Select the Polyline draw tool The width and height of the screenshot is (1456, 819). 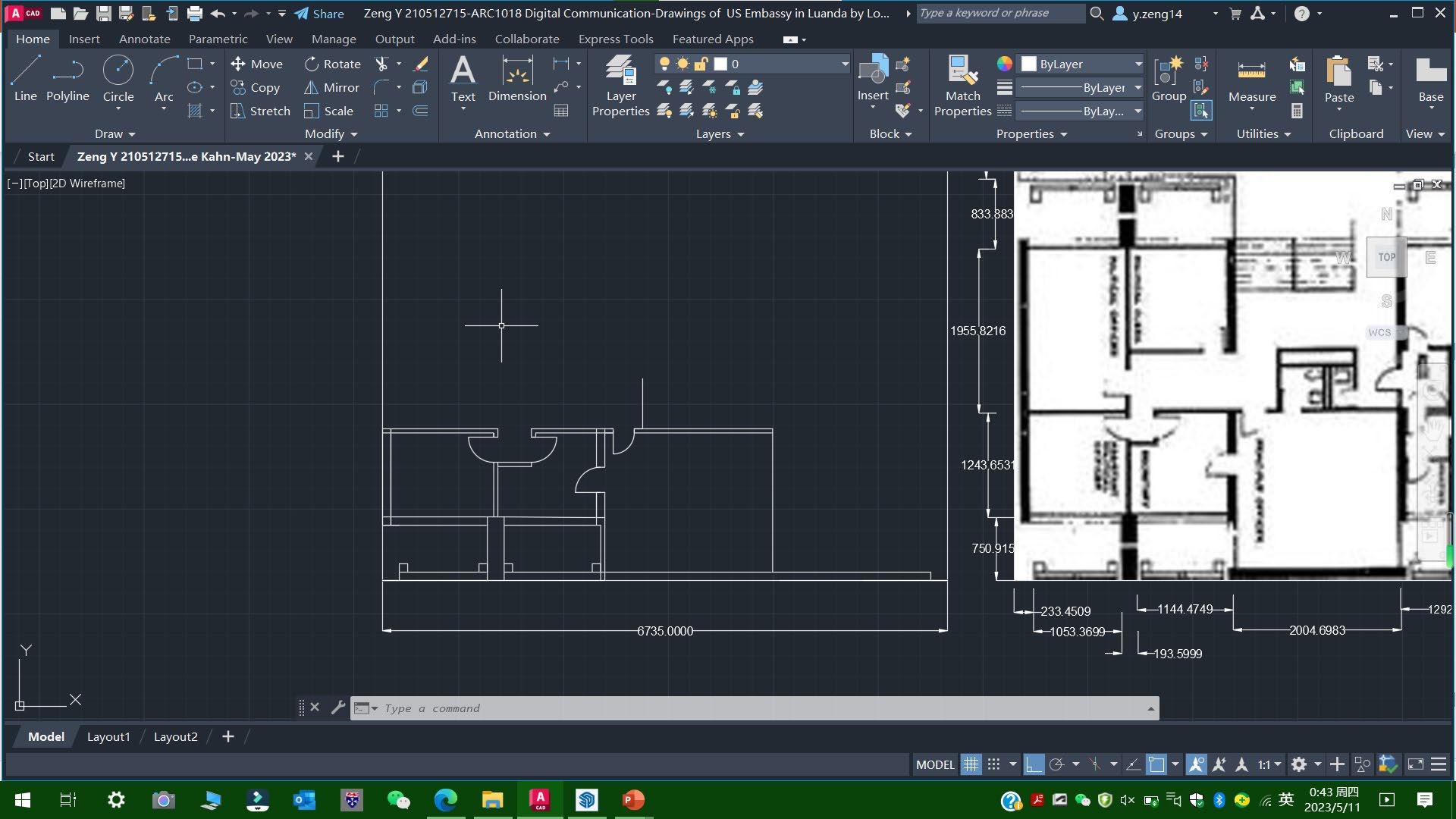pos(67,80)
